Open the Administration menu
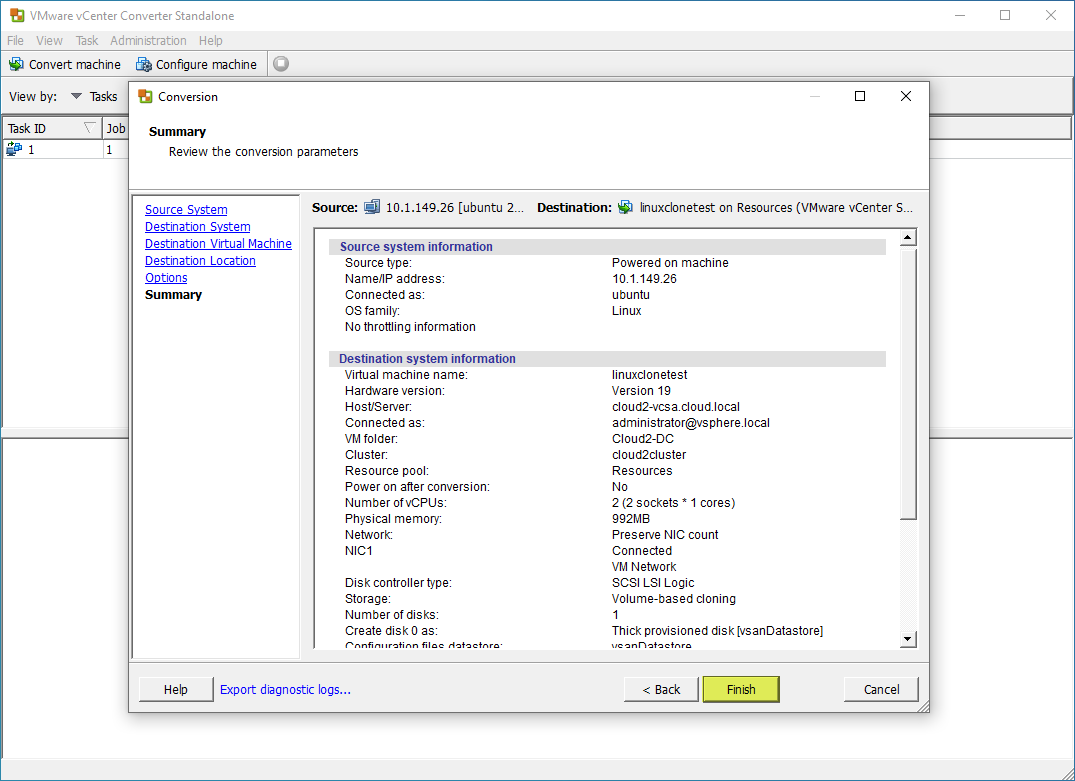This screenshot has width=1075, height=781. click(x=148, y=40)
